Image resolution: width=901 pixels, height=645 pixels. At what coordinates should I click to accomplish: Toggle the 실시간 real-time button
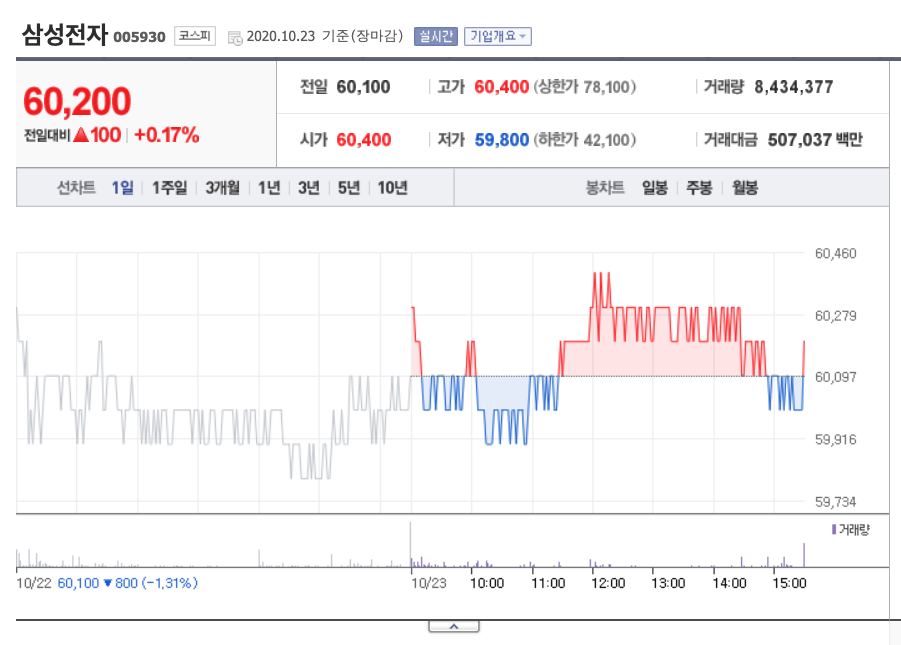pos(436,36)
